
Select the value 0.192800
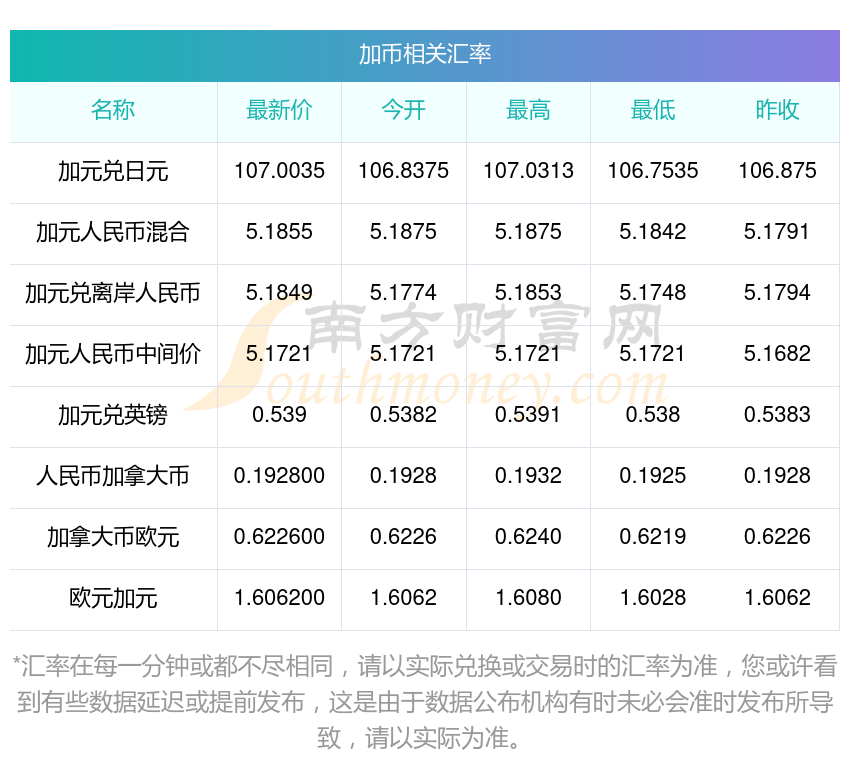[x=279, y=476]
